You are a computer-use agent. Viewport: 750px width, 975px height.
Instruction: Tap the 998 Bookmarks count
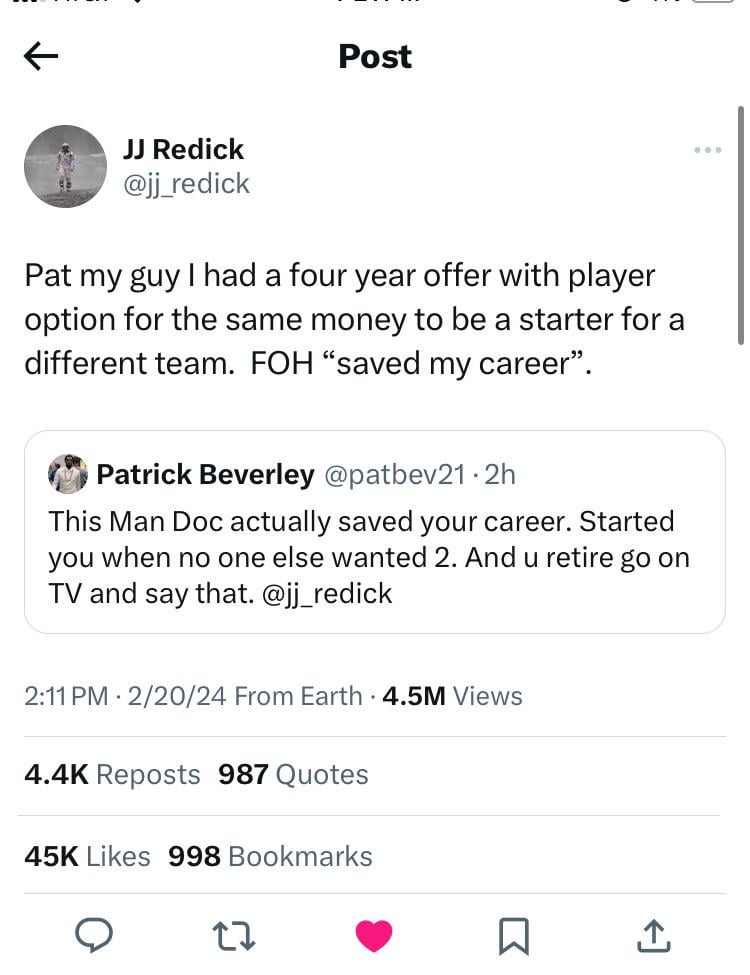[x=270, y=856]
